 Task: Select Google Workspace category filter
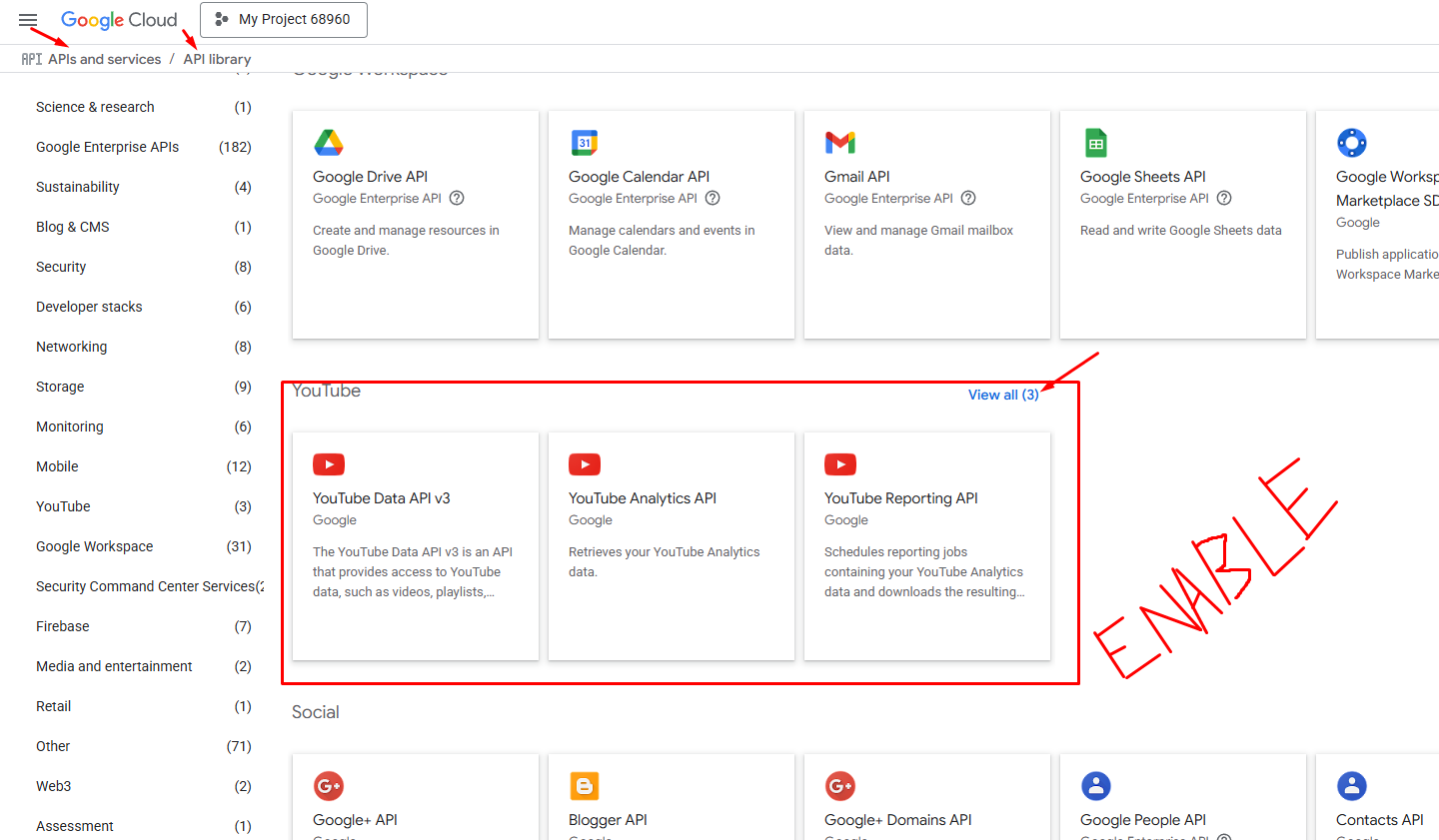pos(95,546)
